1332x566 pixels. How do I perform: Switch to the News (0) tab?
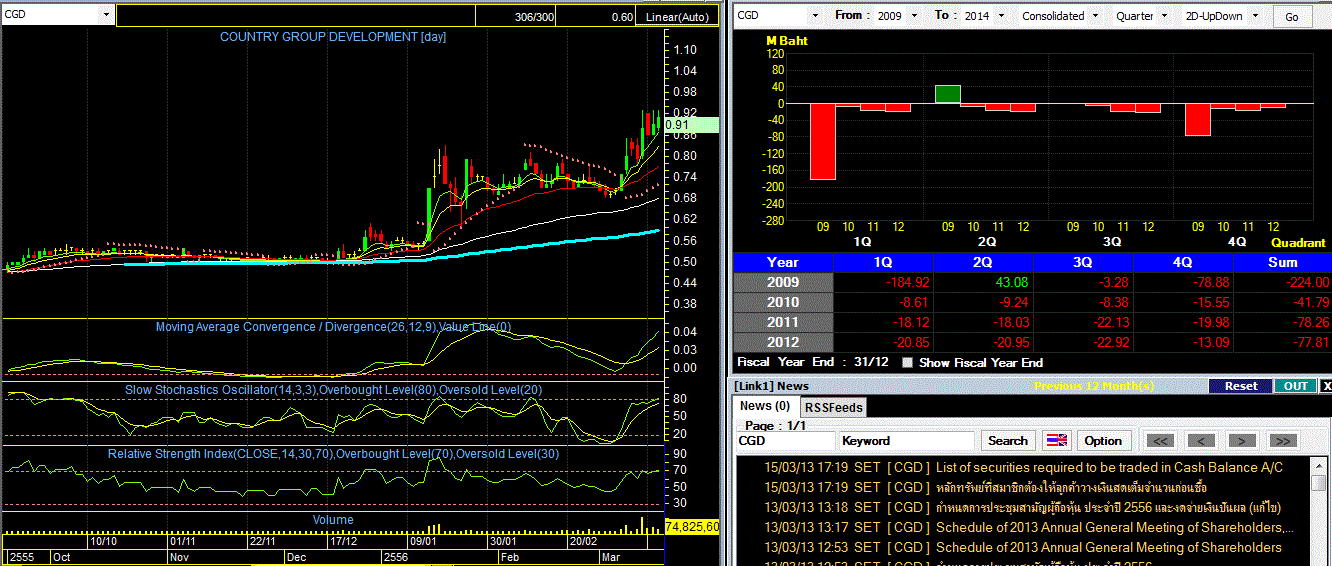[765, 406]
